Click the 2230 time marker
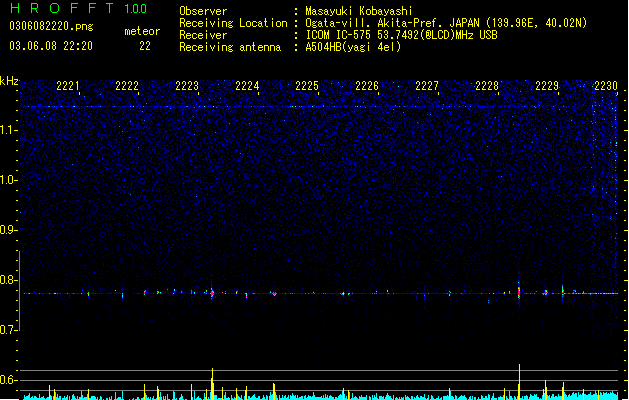The image size is (629, 400). pos(606,86)
